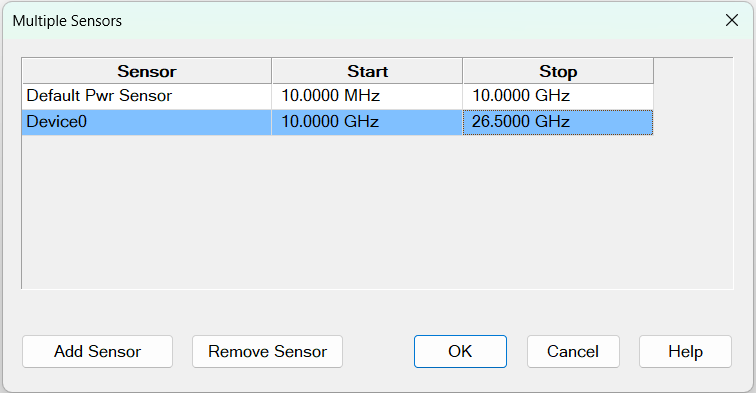Click the Add Sensor button
756x393 pixels.
pos(97,352)
